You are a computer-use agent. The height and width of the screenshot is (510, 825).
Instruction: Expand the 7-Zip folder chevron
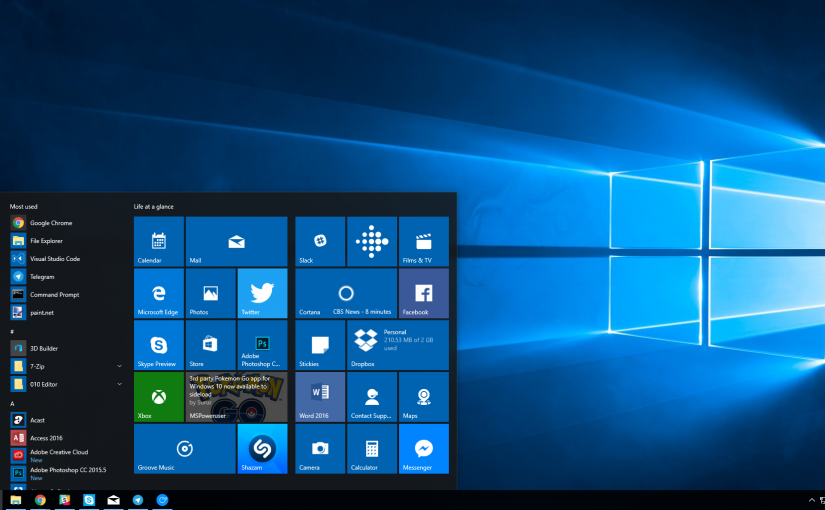pyautogui.click(x=119, y=366)
